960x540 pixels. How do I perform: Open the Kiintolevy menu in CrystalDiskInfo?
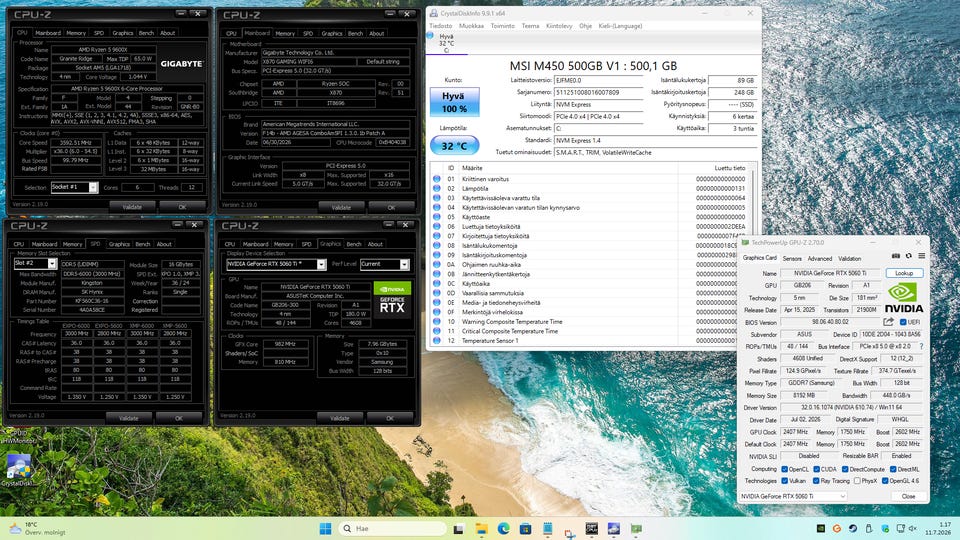click(x=559, y=26)
